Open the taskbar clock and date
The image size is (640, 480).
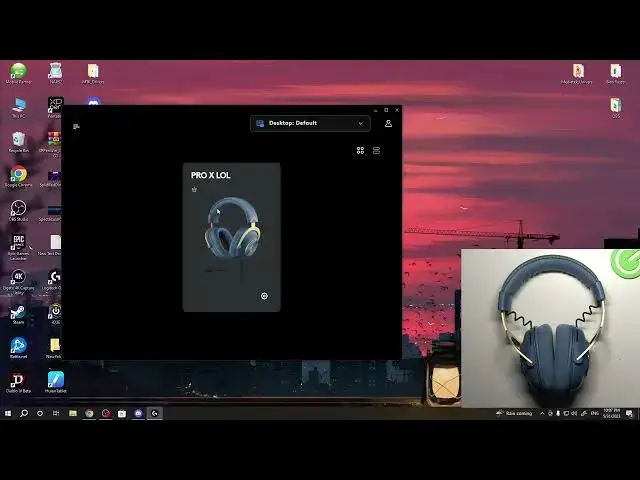pyautogui.click(x=611, y=413)
